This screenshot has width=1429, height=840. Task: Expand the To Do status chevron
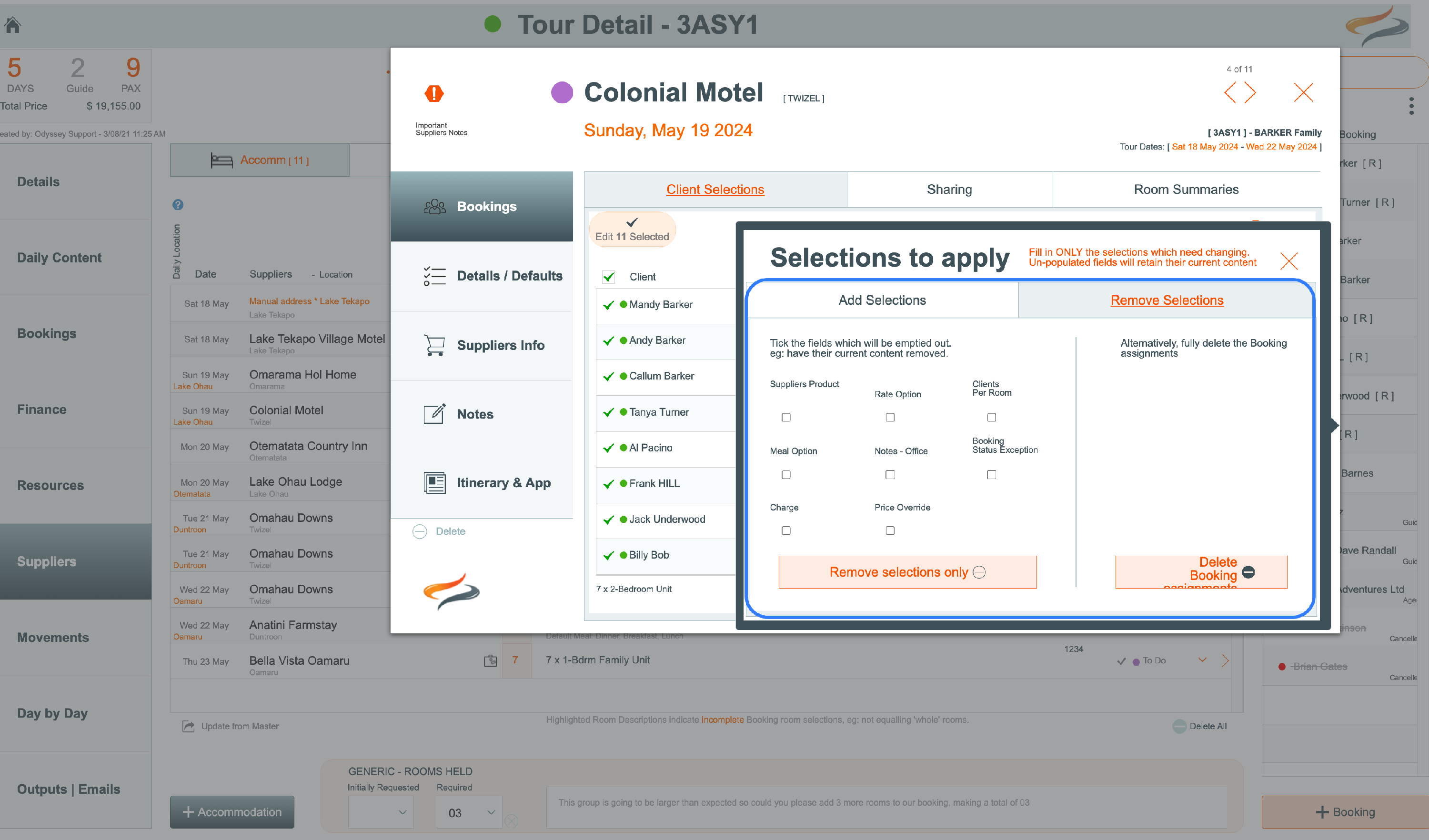pyautogui.click(x=1202, y=660)
